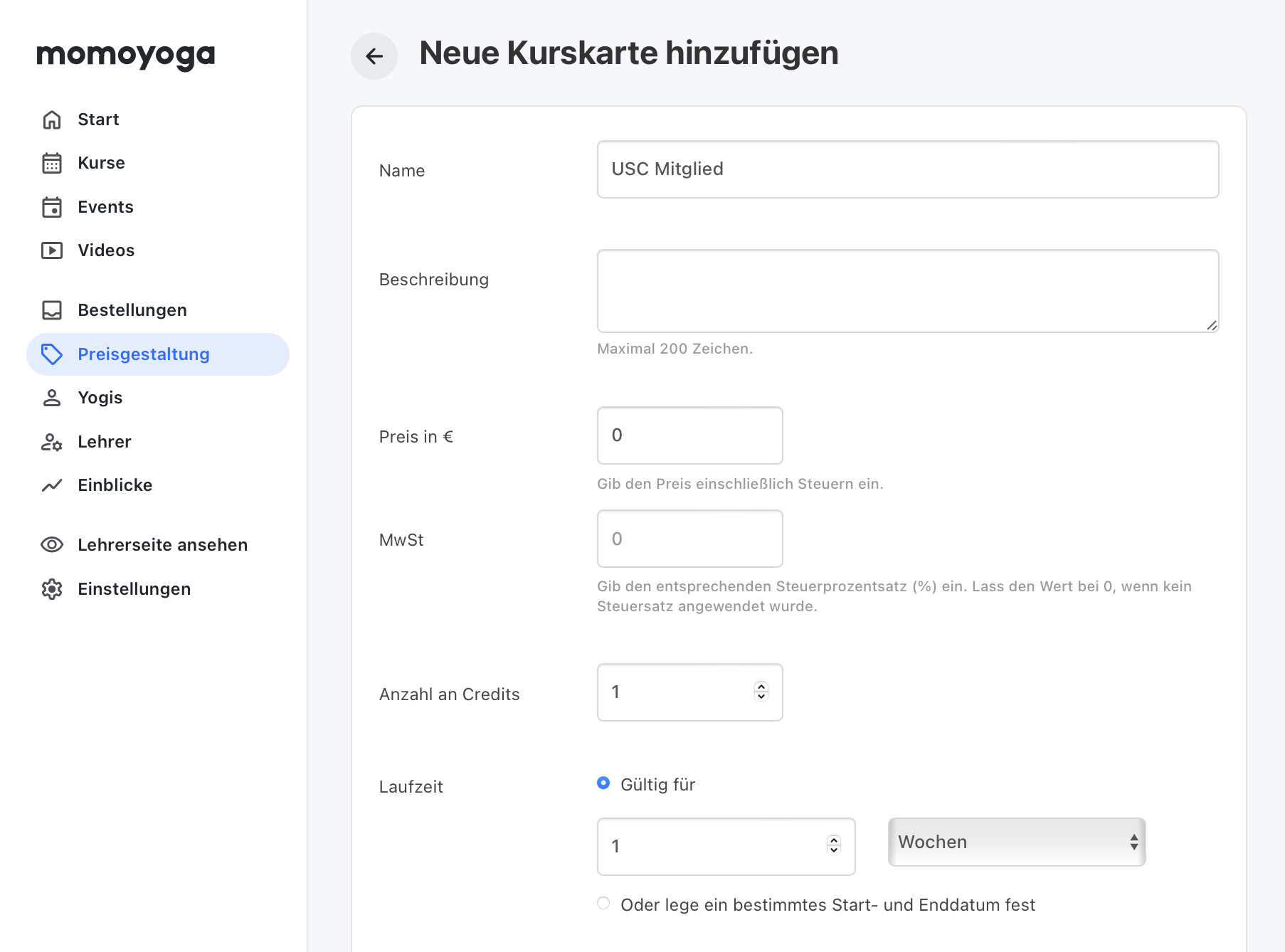This screenshot has height=952, width=1285.
Task: Click the momoyoga logo
Action: (x=126, y=55)
